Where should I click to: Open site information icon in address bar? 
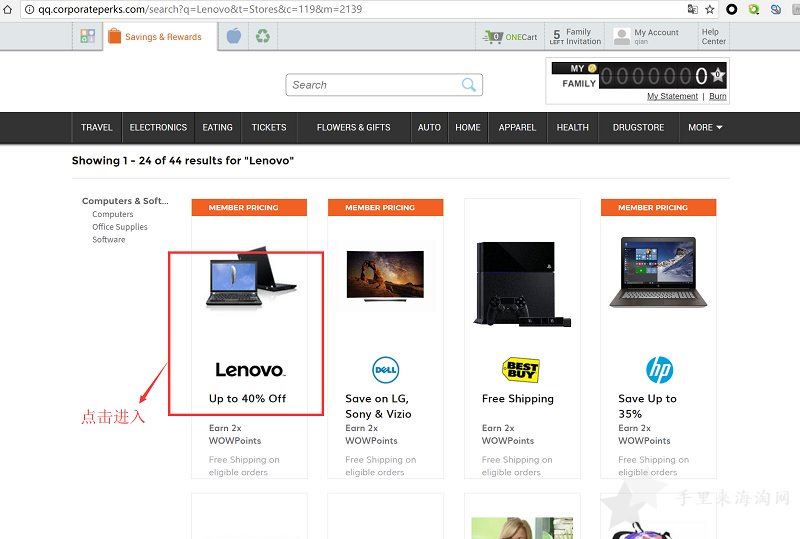tap(30, 9)
